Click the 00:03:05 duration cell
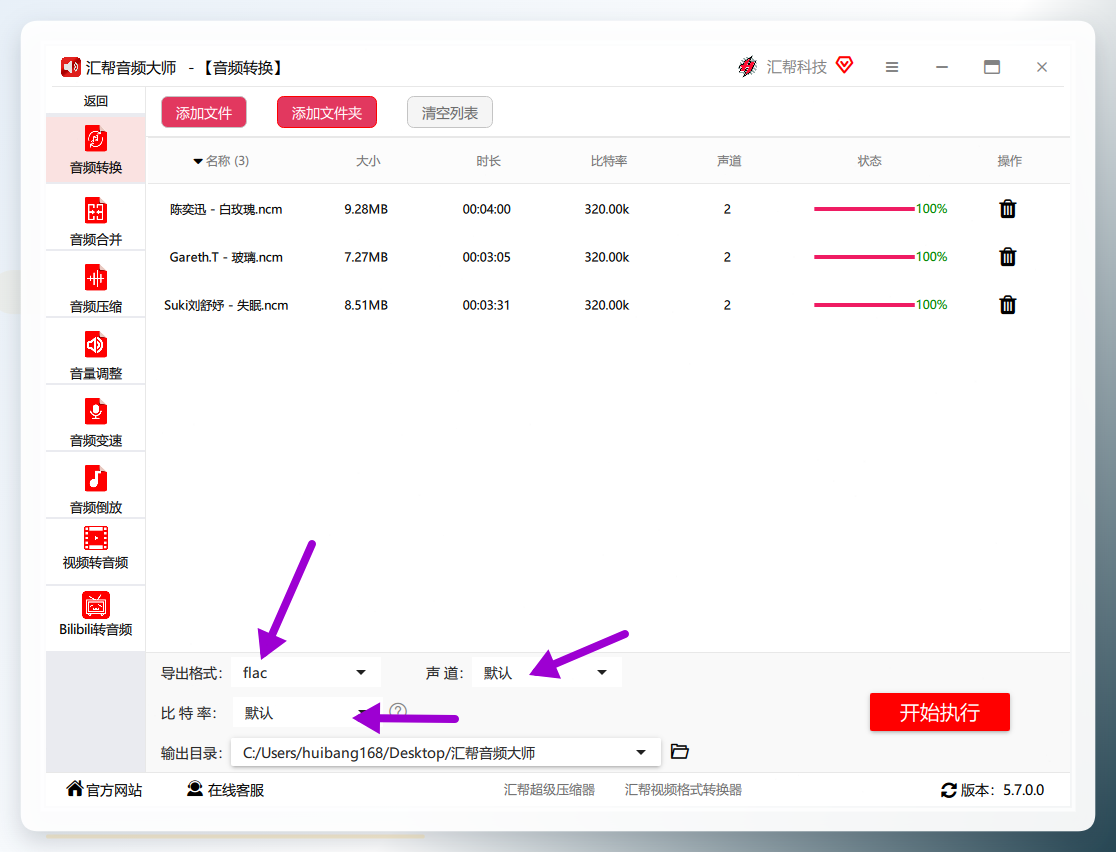This screenshot has width=1116, height=852. click(x=486, y=257)
